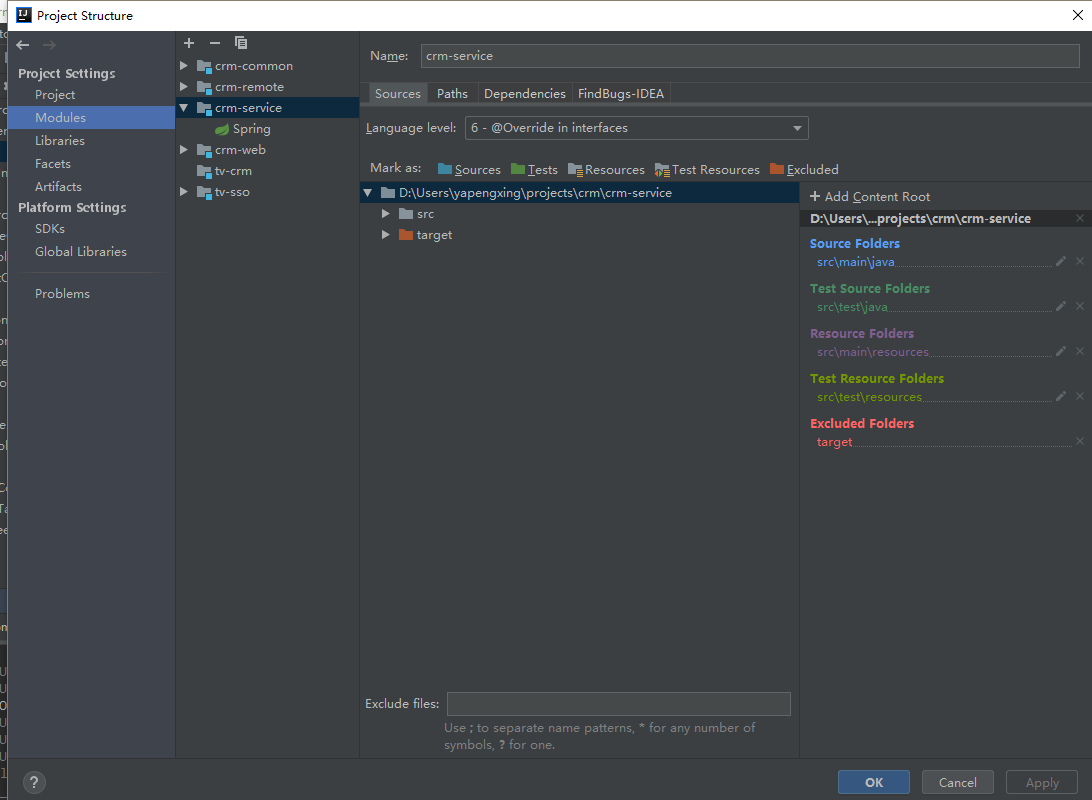Screen dimensions: 1092x800
Task: Select src\main\java source folder entry
Action: point(855,262)
